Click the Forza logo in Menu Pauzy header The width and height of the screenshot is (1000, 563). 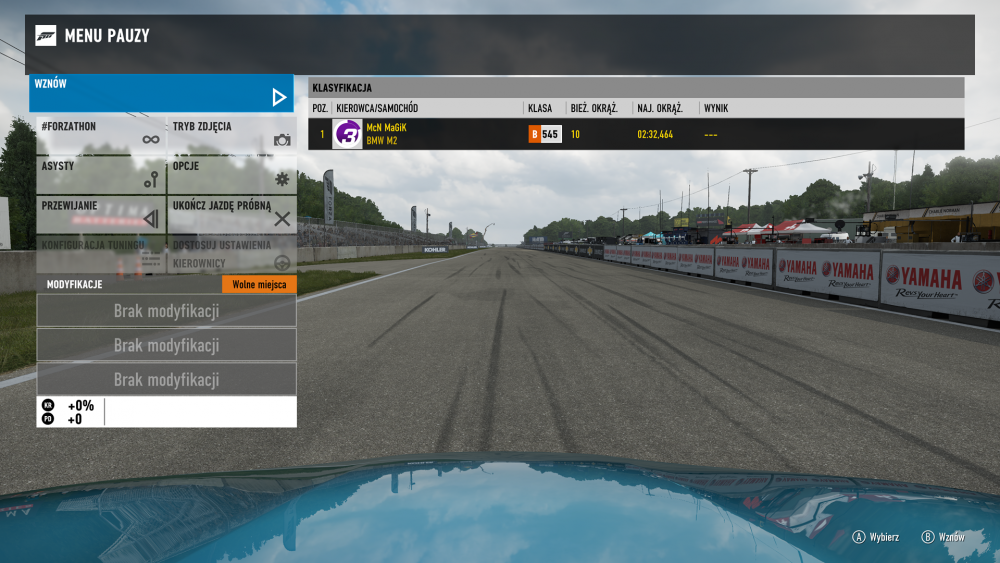coord(45,36)
